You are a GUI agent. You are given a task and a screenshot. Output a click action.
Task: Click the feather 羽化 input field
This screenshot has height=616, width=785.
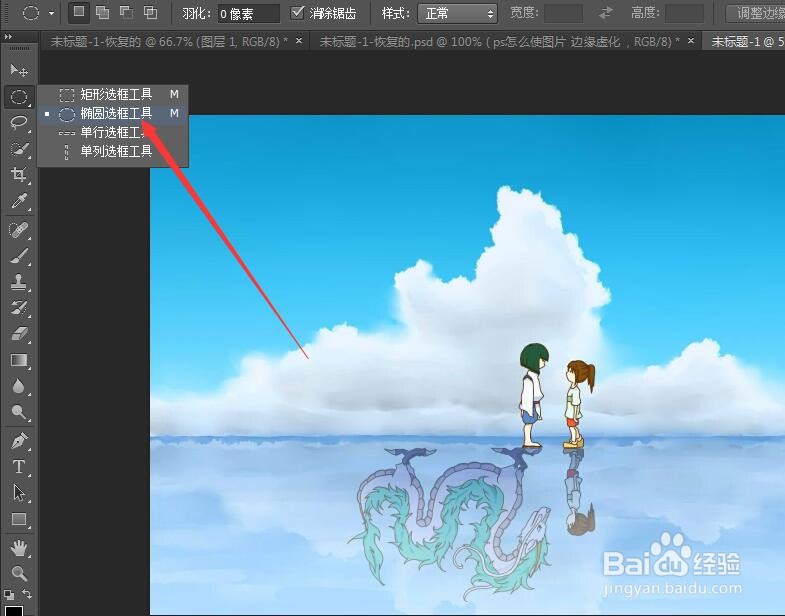pos(249,14)
